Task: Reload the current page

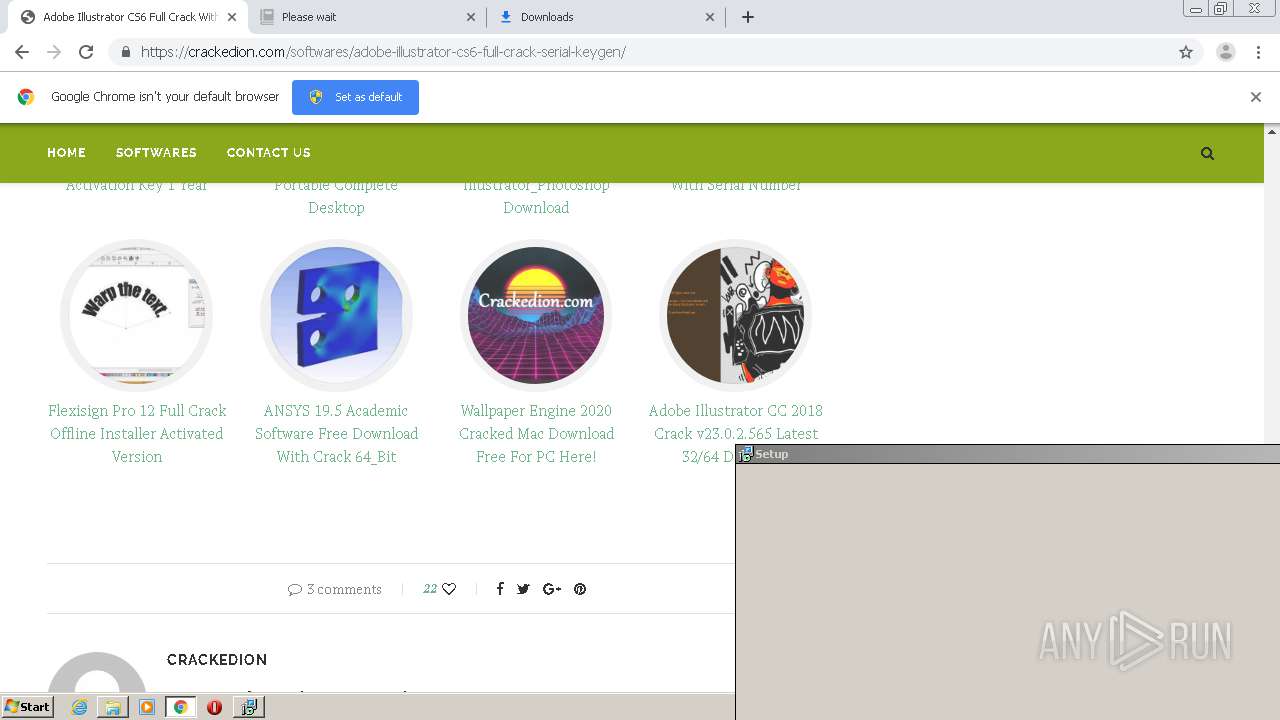Action: [86, 52]
